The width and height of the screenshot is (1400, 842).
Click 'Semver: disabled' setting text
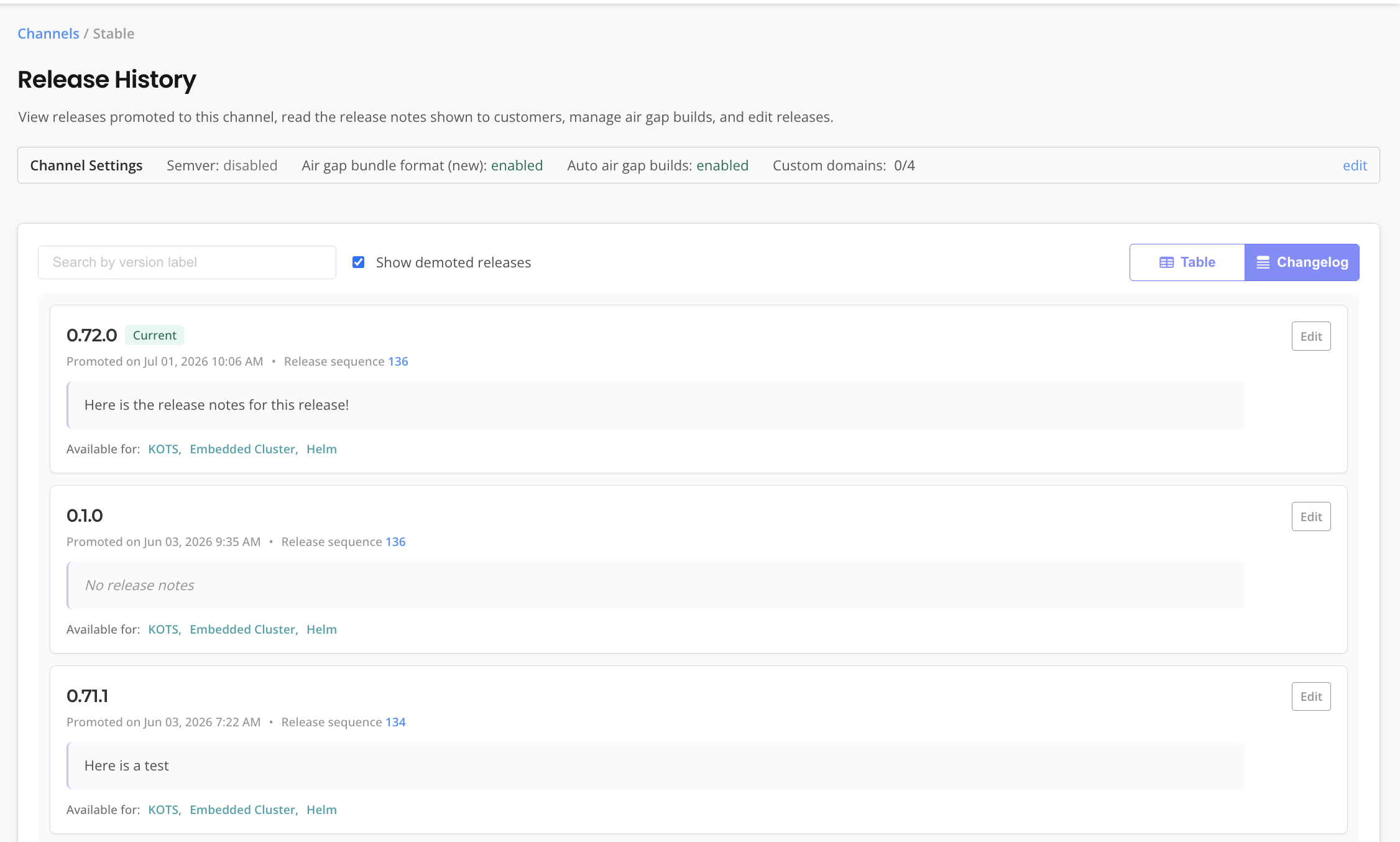[222, 165]
